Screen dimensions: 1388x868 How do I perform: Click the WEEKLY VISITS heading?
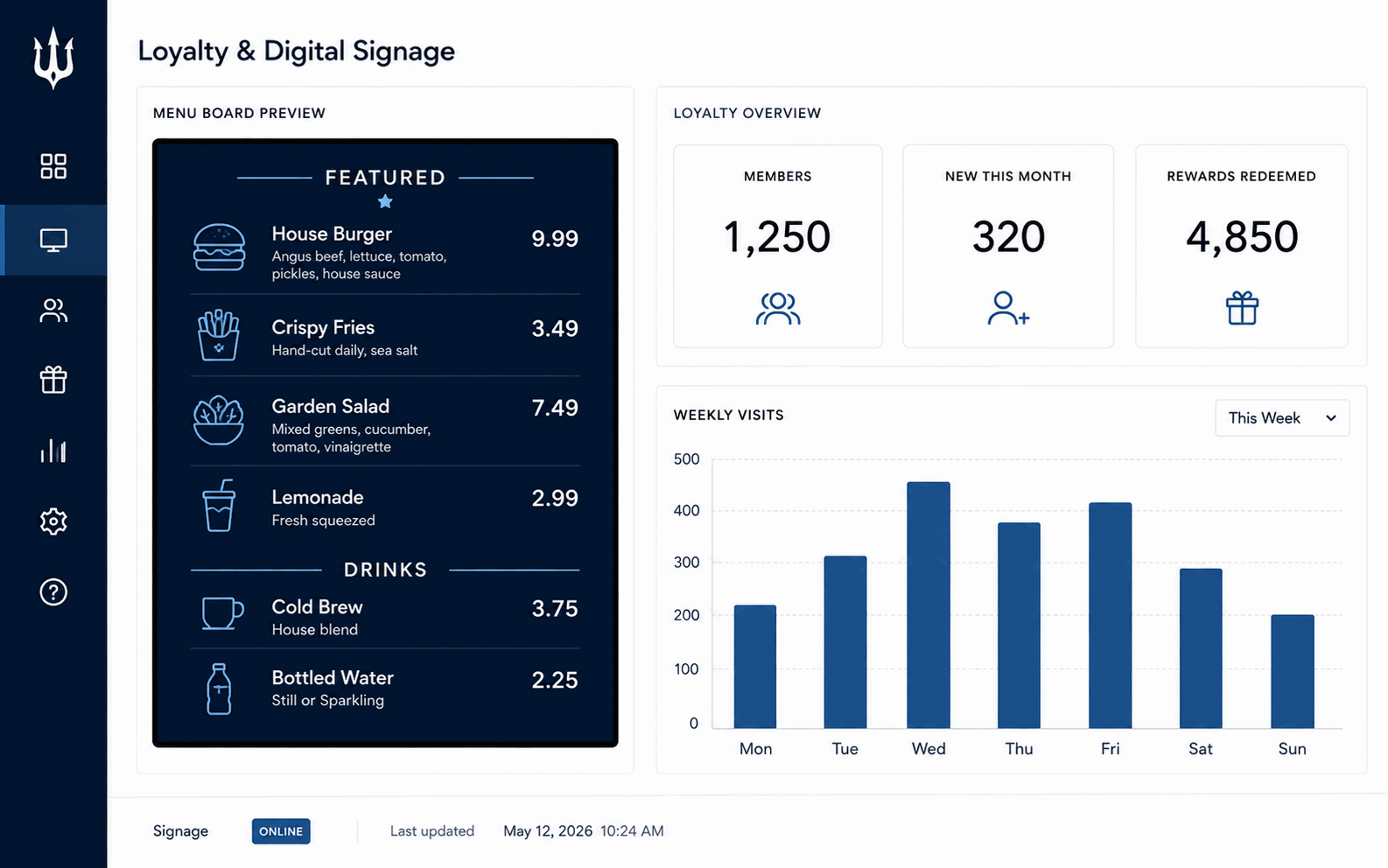click(728, 415)
